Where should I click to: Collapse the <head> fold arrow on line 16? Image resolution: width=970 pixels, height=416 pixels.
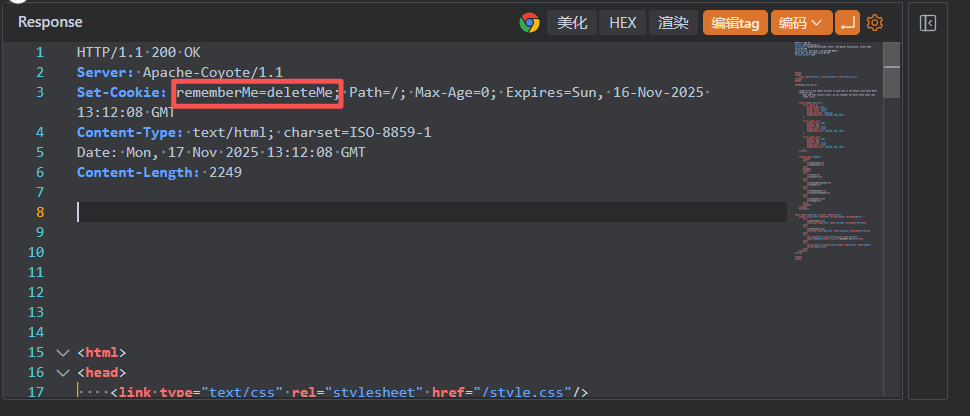click(64, 373)
